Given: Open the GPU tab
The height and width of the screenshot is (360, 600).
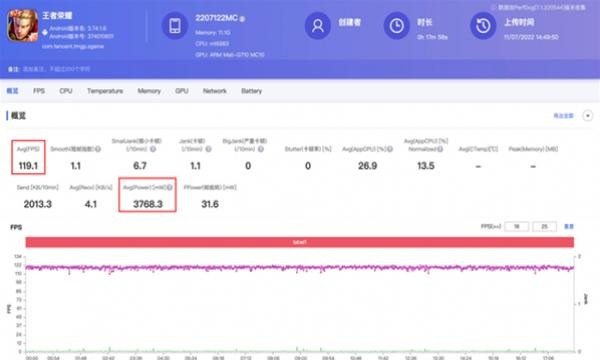Looking at the screenshot, I should point(181,91).
